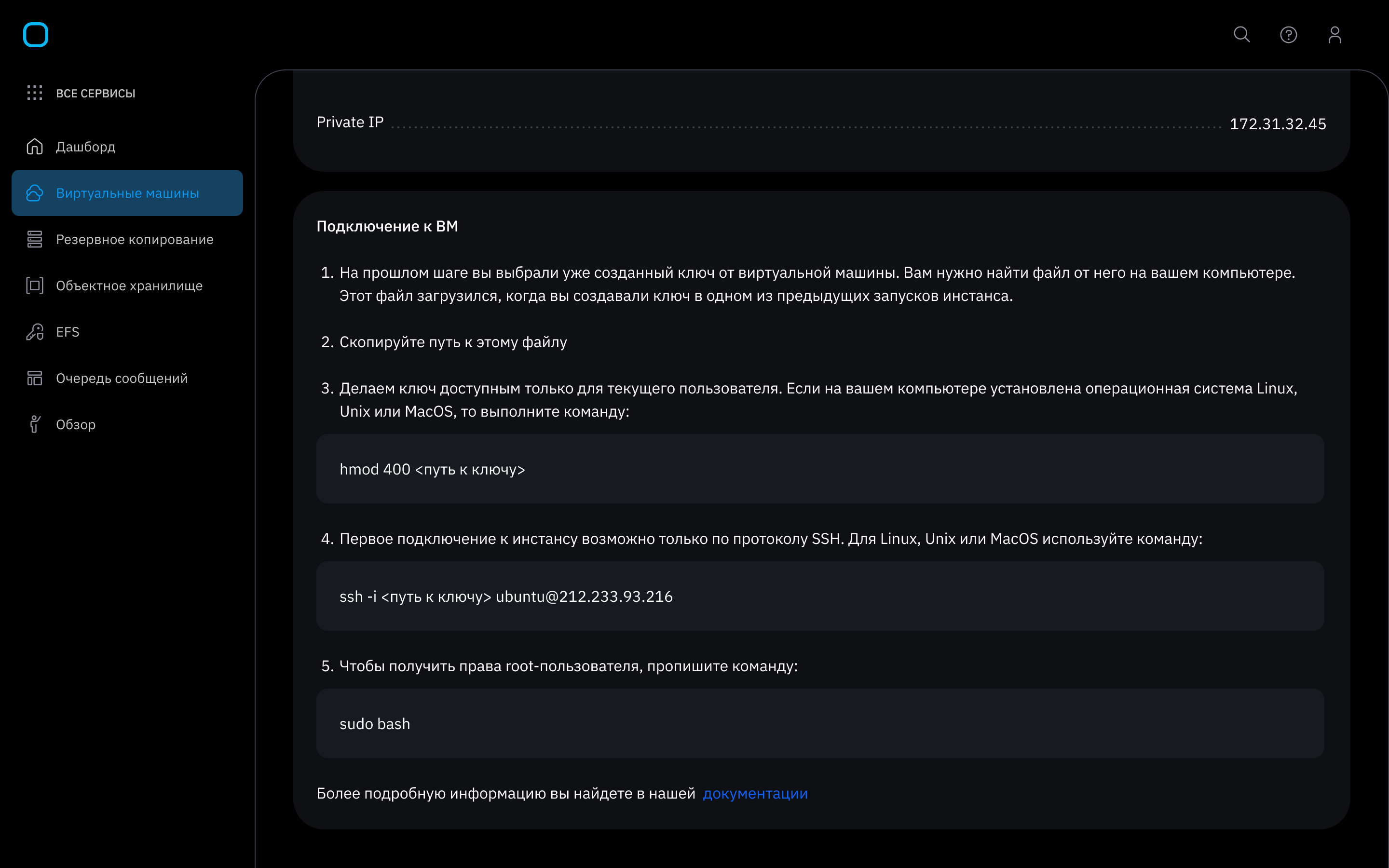Click the sudo bash command block
1389x868 pixels.
pyautogui.click(x=819, y=723)
